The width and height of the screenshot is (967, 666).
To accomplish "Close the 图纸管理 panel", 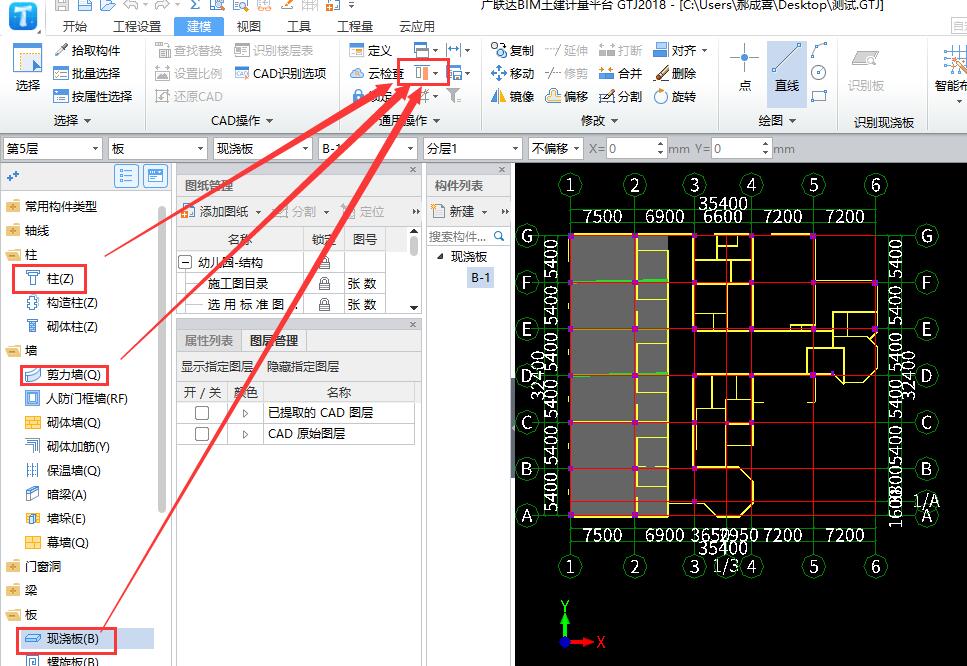I will point(413,170).
